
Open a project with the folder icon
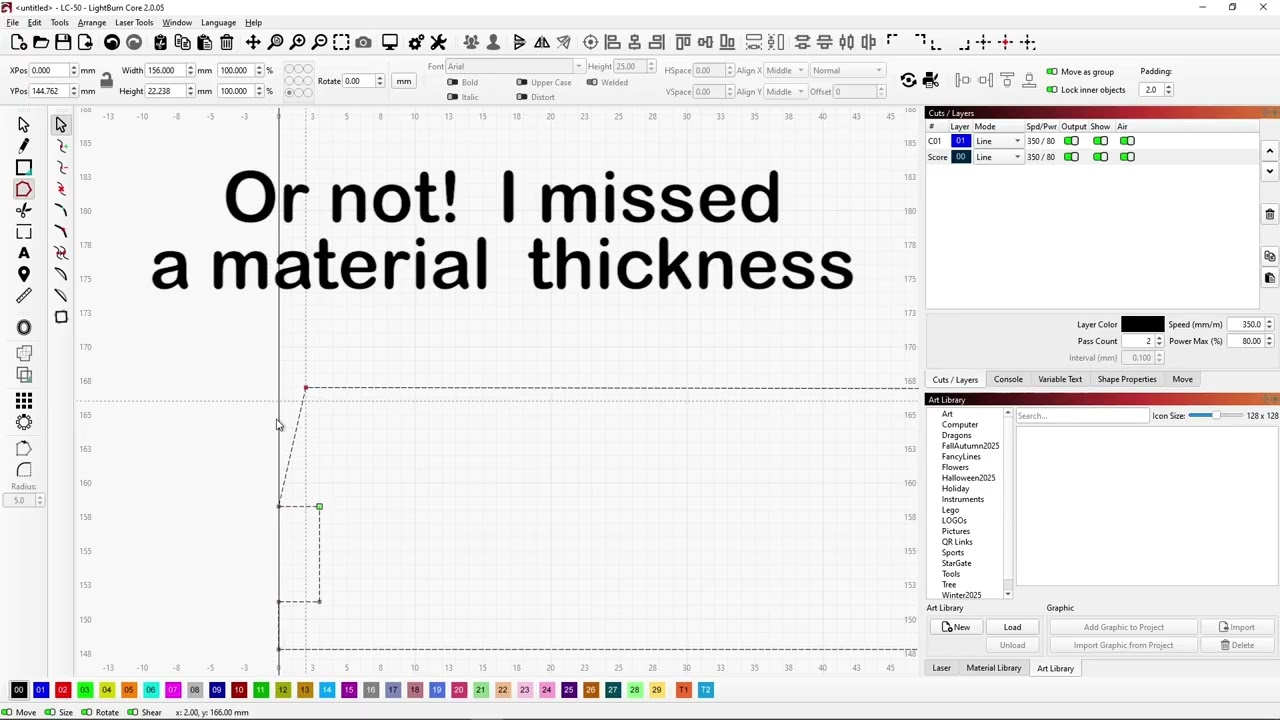pyautogui.click(x=41, y=42)
